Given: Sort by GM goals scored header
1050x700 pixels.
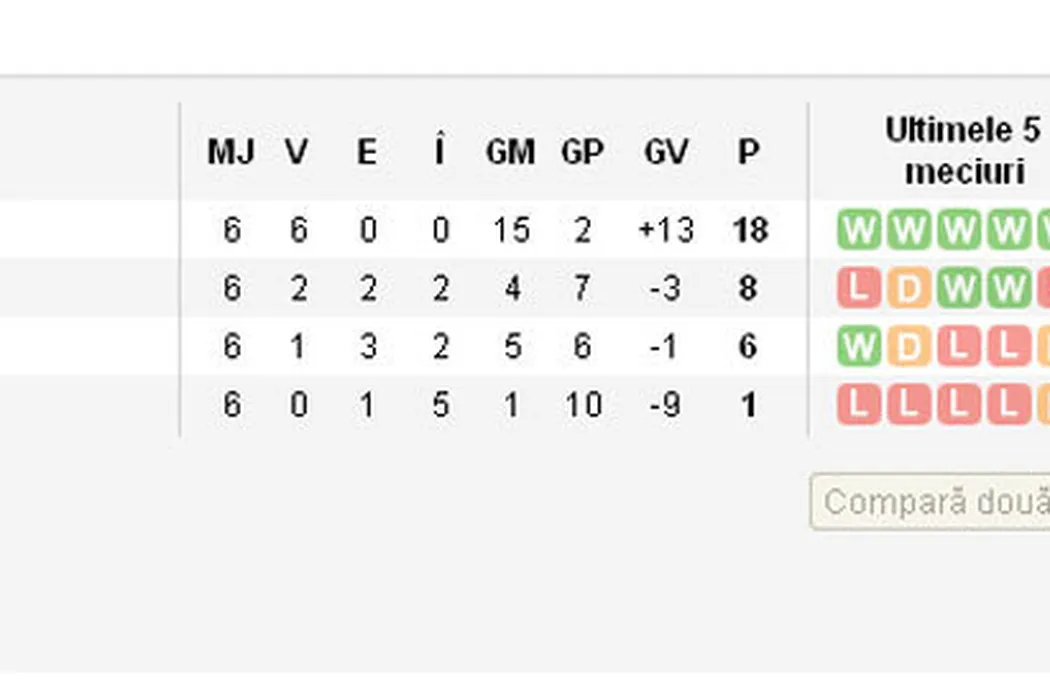Looking at the screenshot, I should pos(510,153).
